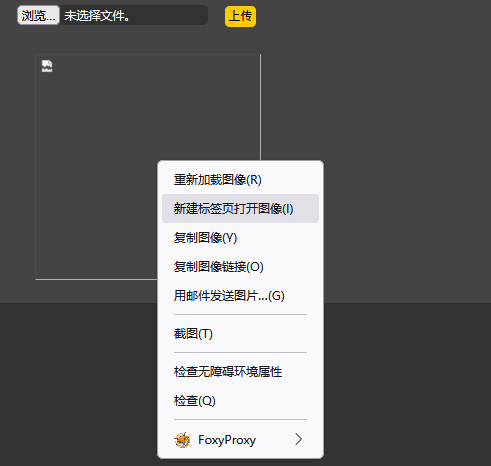Click the broken image icon
Image resolution: width=491 pixels, height=466 pixels.
click(47, 66)
